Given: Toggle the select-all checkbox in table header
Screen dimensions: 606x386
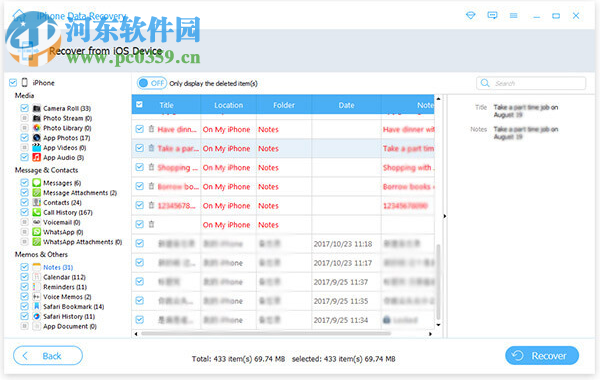Looking at the screenshot, I should [x=141, y=106].
